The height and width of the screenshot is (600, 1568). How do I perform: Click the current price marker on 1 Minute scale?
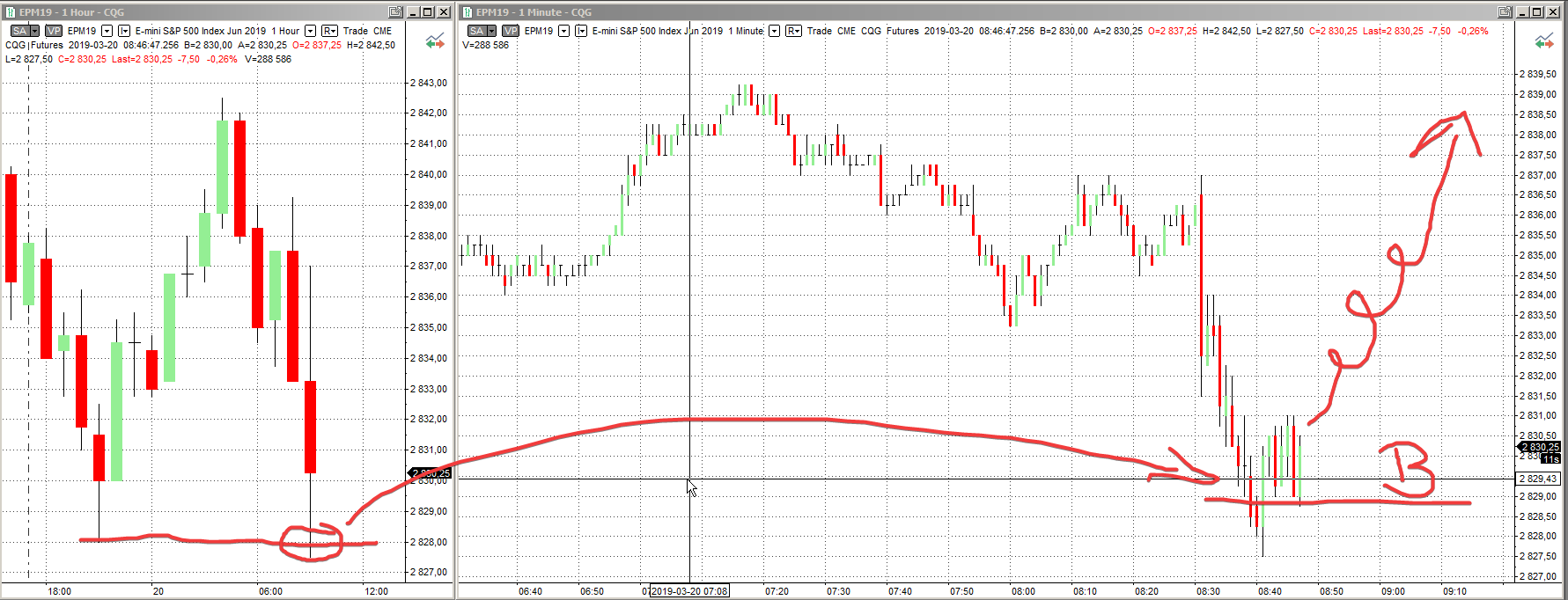1539,447
